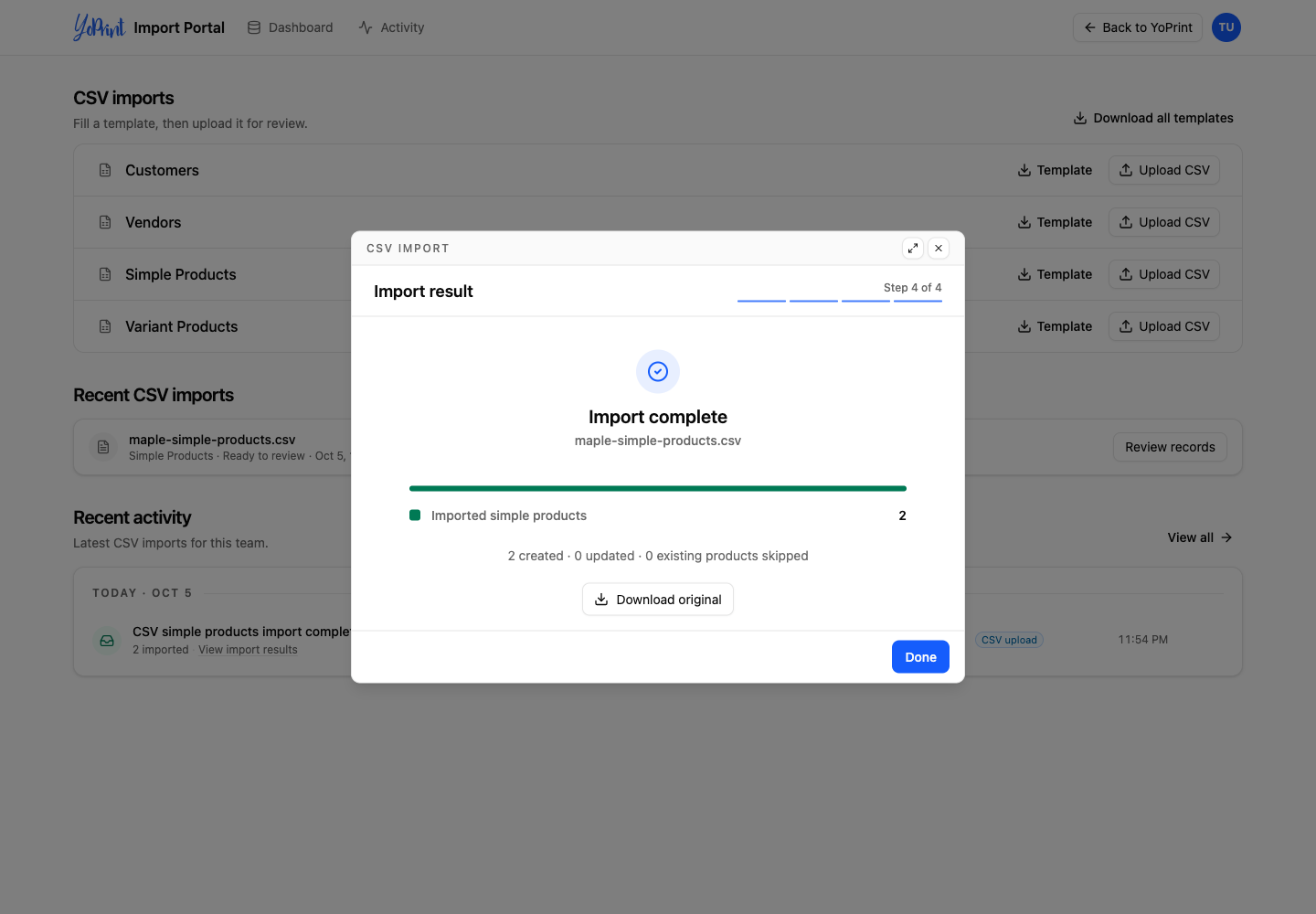Click the Customers file icon

tap(105, 170)
